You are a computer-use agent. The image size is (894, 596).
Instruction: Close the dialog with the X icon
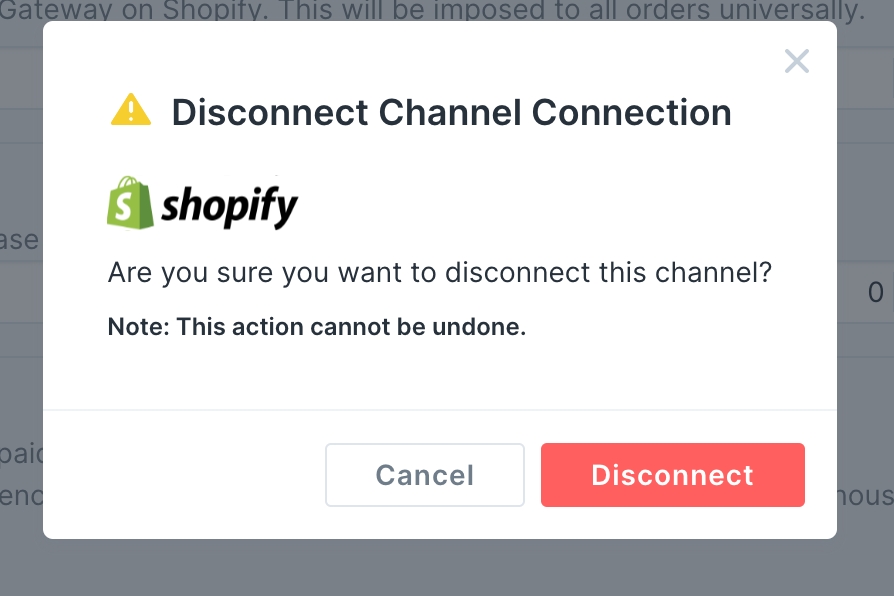tap(796, 62)
